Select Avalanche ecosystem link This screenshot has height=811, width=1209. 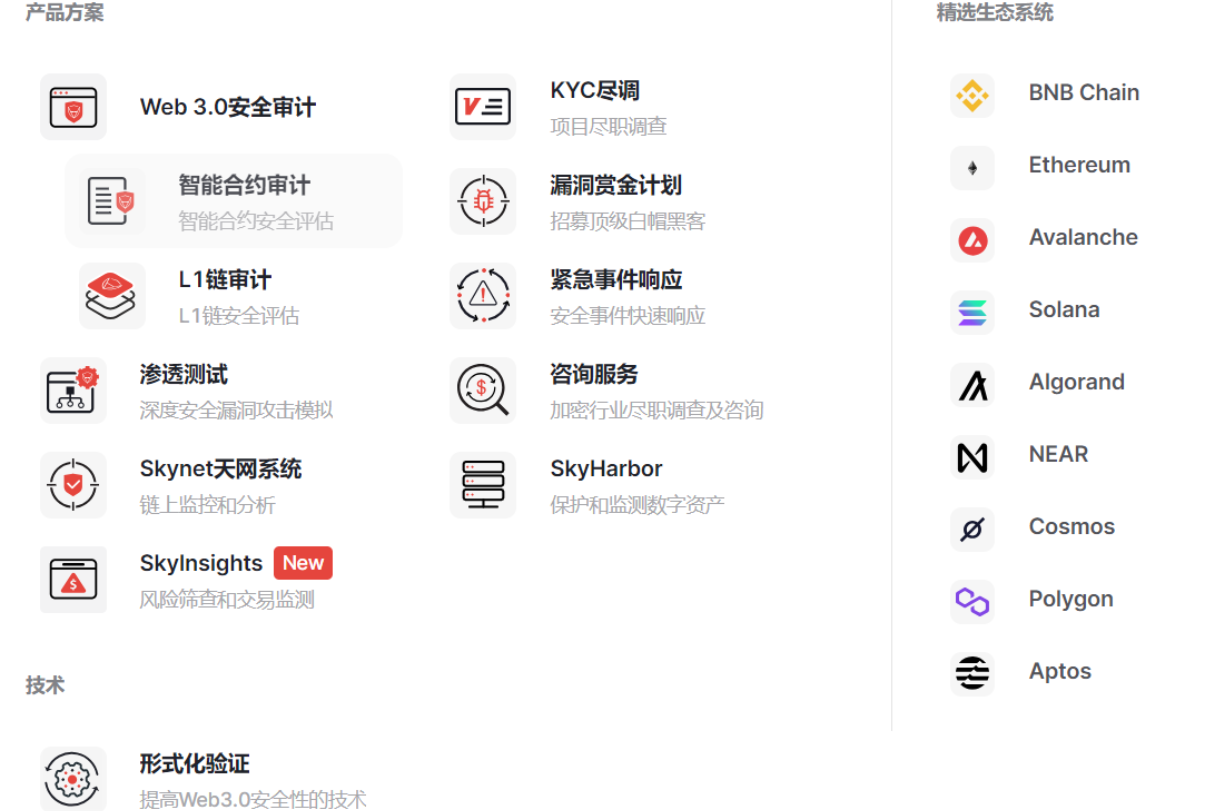(1083, 237)
